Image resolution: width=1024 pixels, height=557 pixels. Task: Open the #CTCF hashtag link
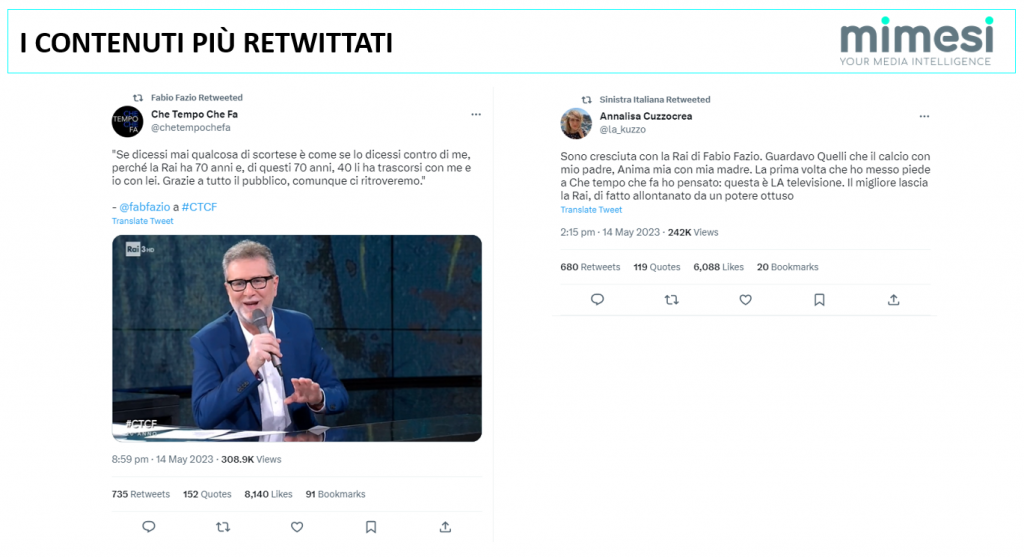199,207
